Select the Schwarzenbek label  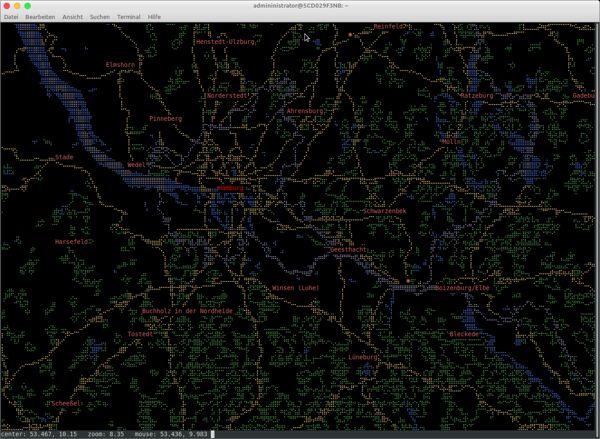pos(385,211)
